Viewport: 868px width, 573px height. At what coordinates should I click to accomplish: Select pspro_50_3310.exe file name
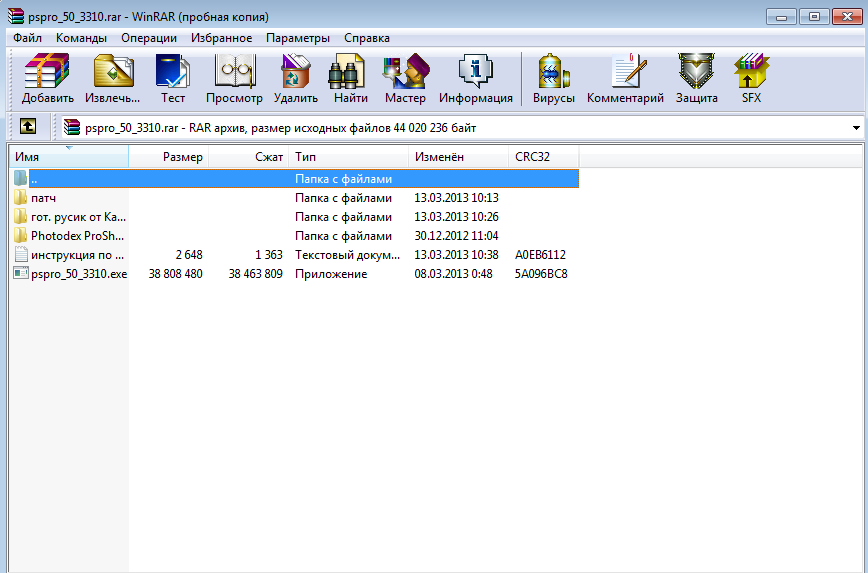(x=79, y=273)
